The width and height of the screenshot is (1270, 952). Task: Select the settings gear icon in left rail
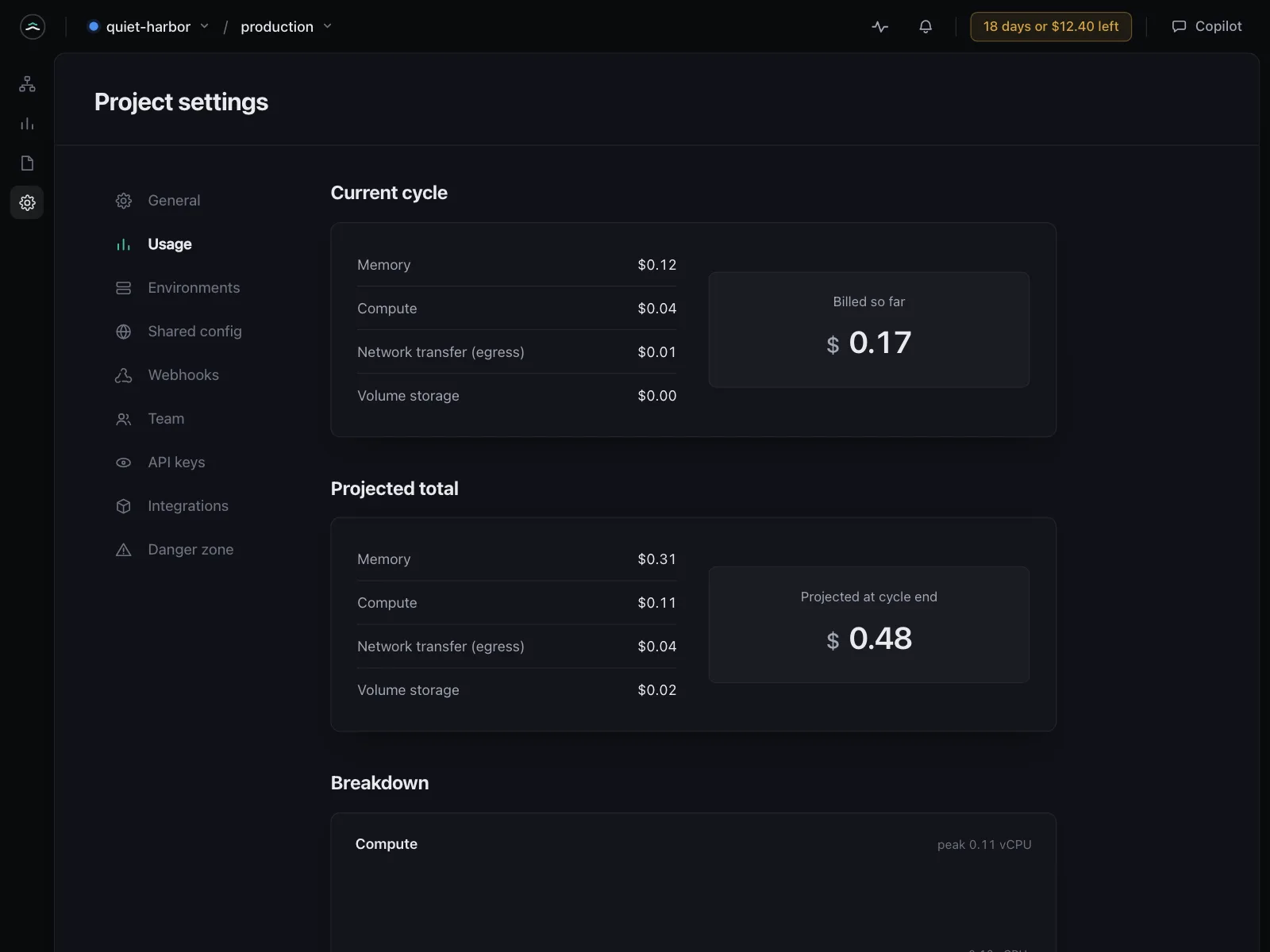pos(27,203)
